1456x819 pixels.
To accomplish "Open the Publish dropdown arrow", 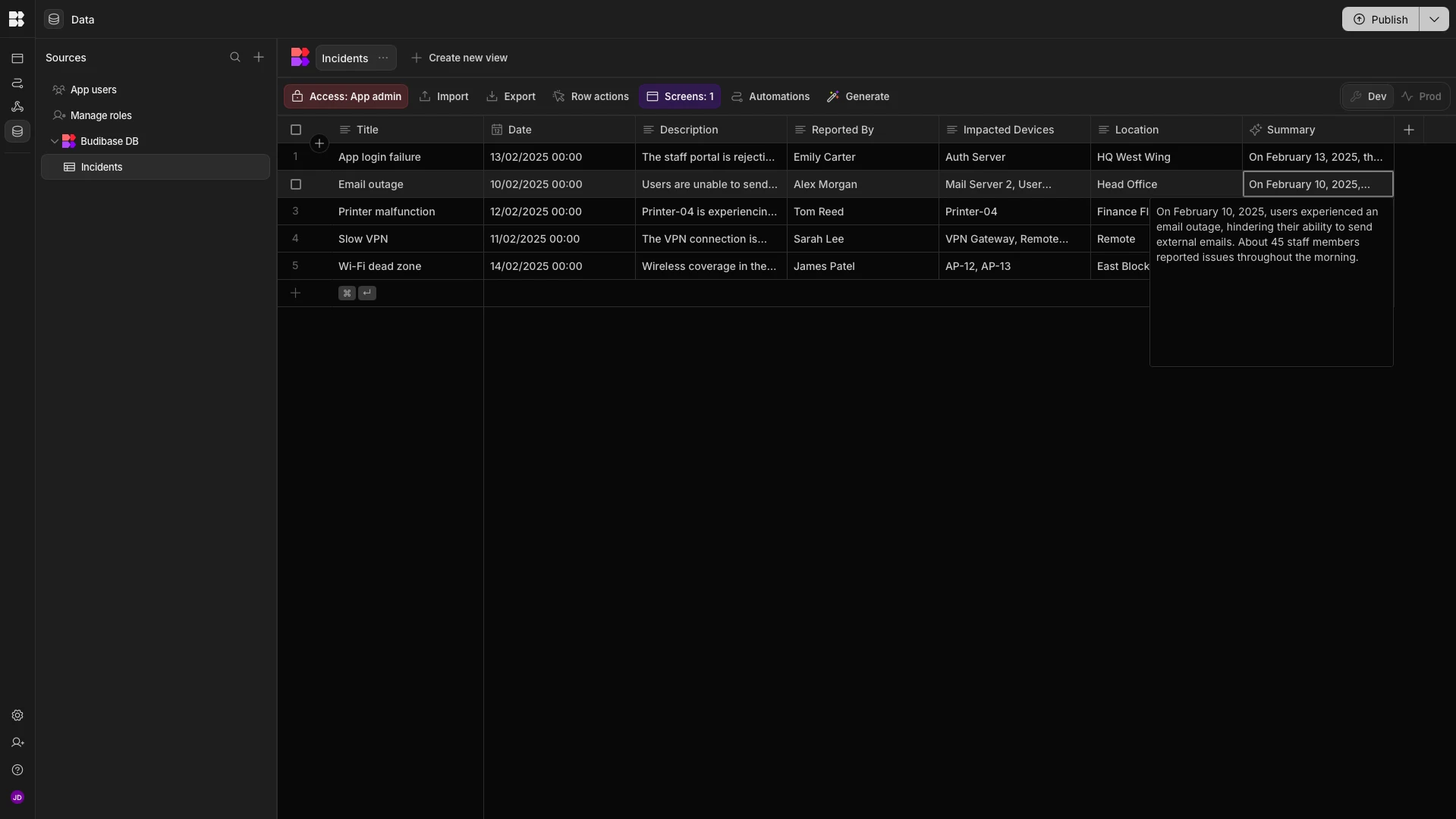I will pos(1434,20).
